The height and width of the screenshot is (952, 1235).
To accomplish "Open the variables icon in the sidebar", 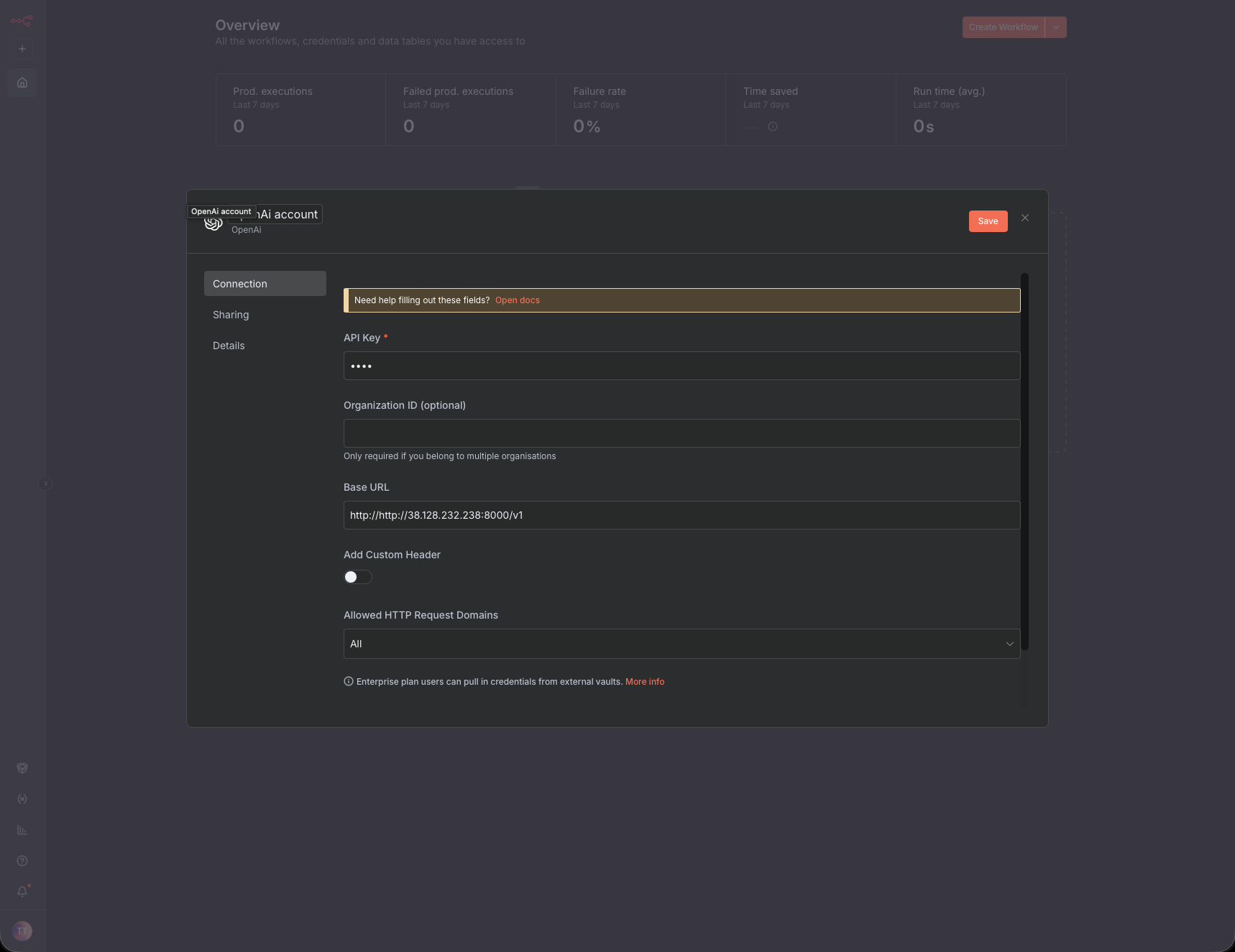I will click(x=22, y=799).
